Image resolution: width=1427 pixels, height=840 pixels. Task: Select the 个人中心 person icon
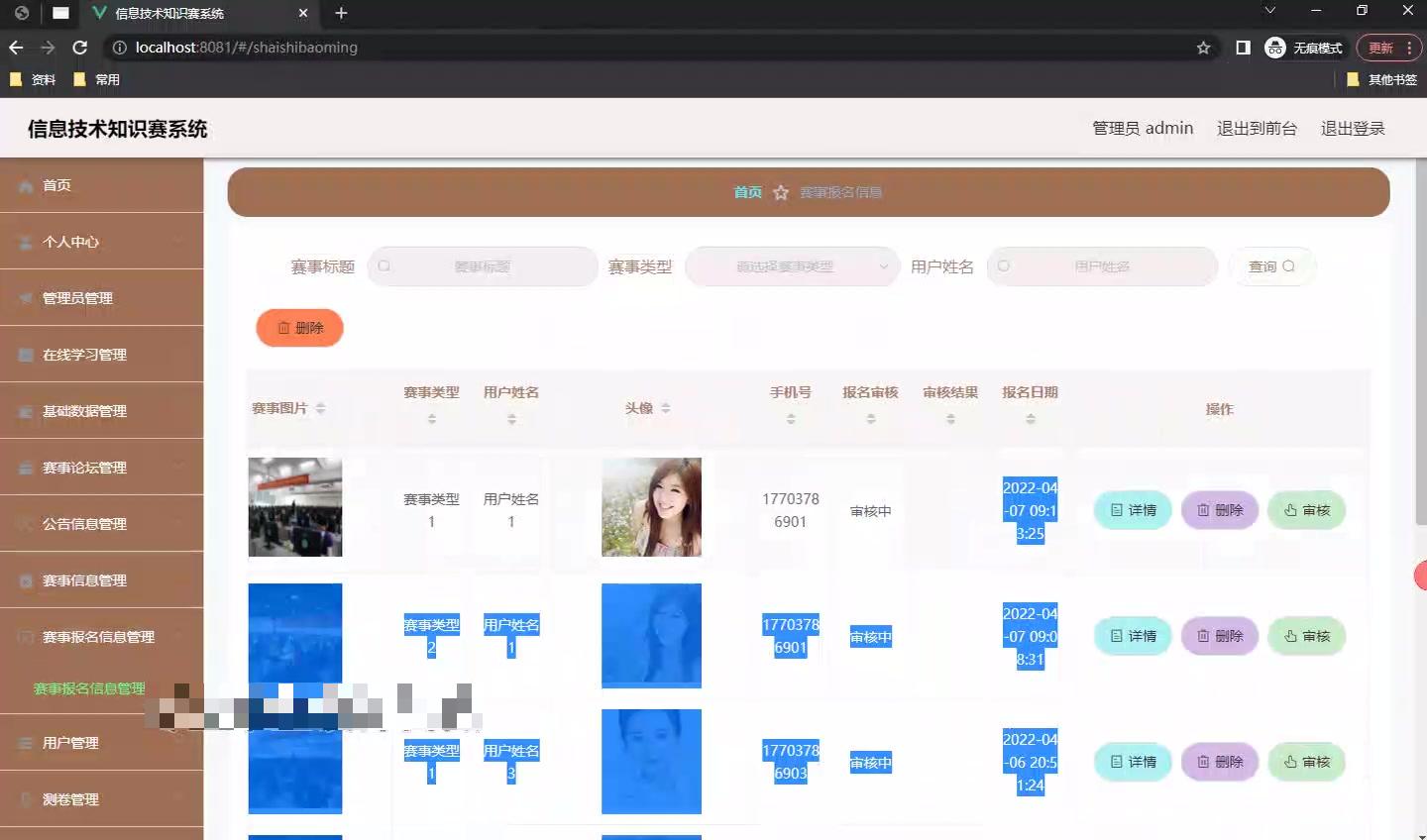(x=22, y=242)
